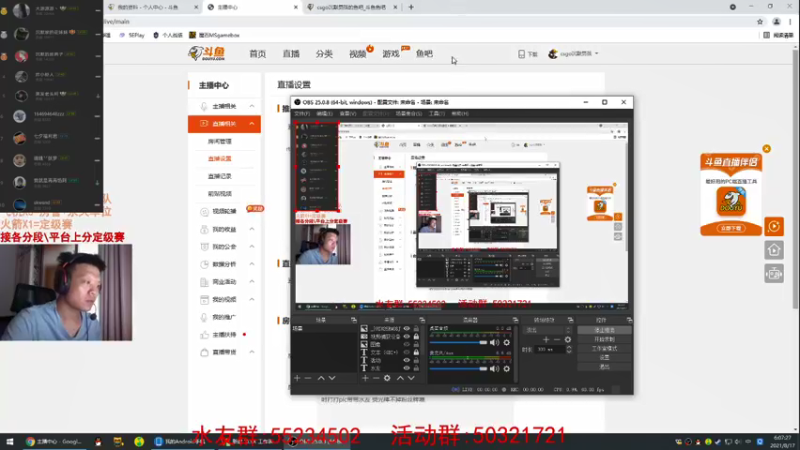Toggle visibility of the fifth OBS text source
The width and height of the screenshot is (800, 450).
tap(407, 360)
